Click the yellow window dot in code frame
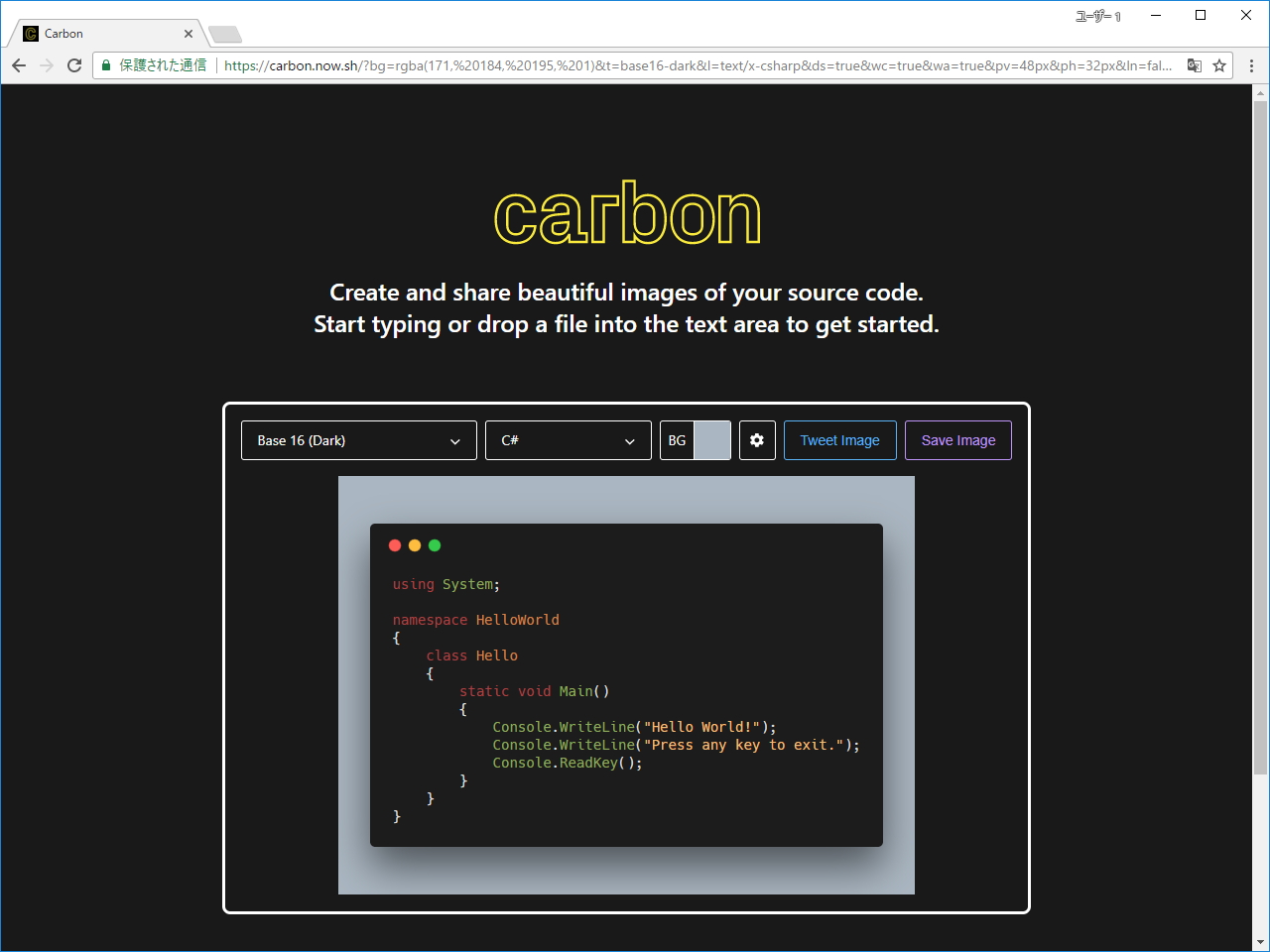 pyautogui.click(x=415, y=545)
